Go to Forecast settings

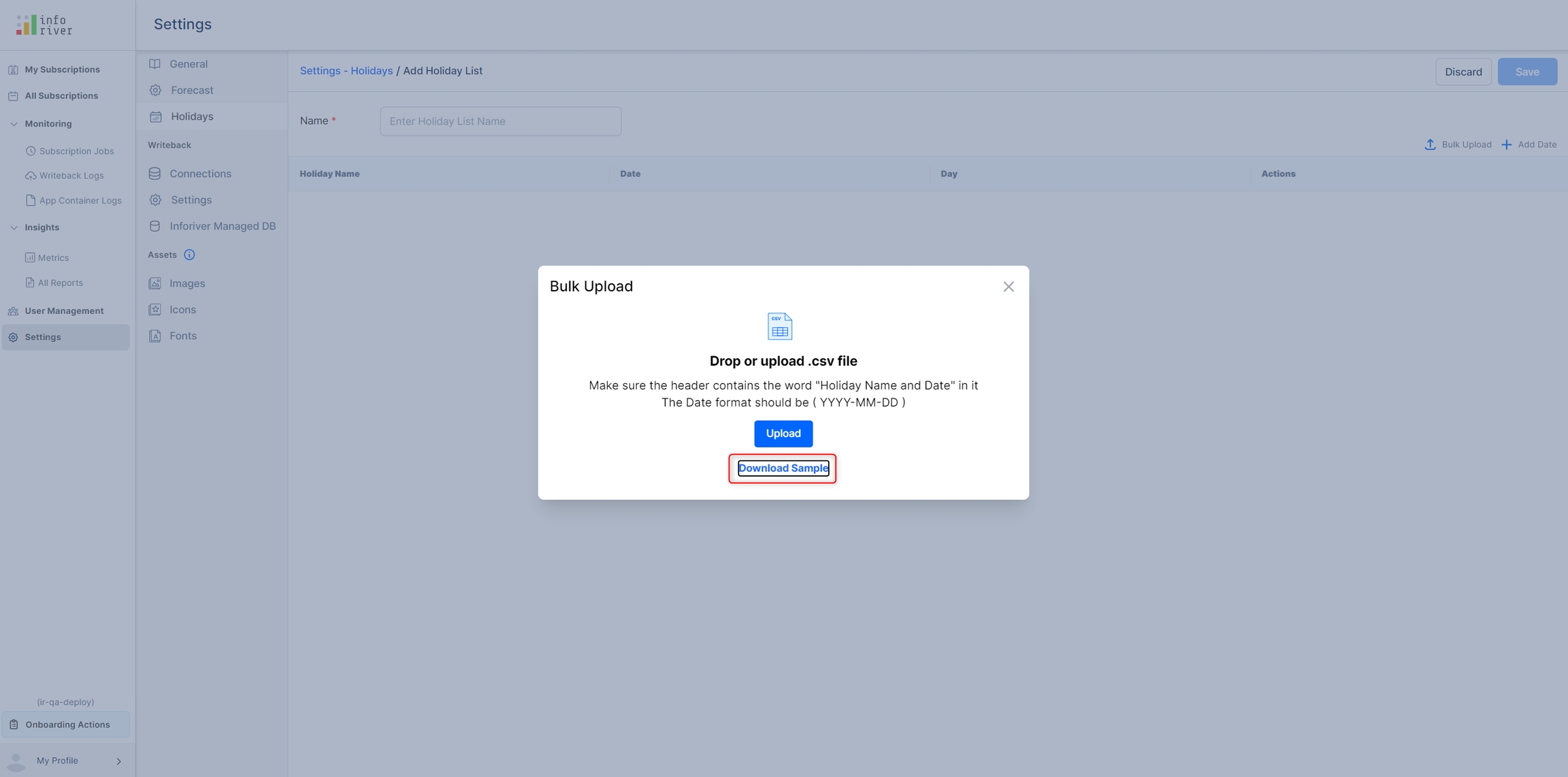point(192,91)
